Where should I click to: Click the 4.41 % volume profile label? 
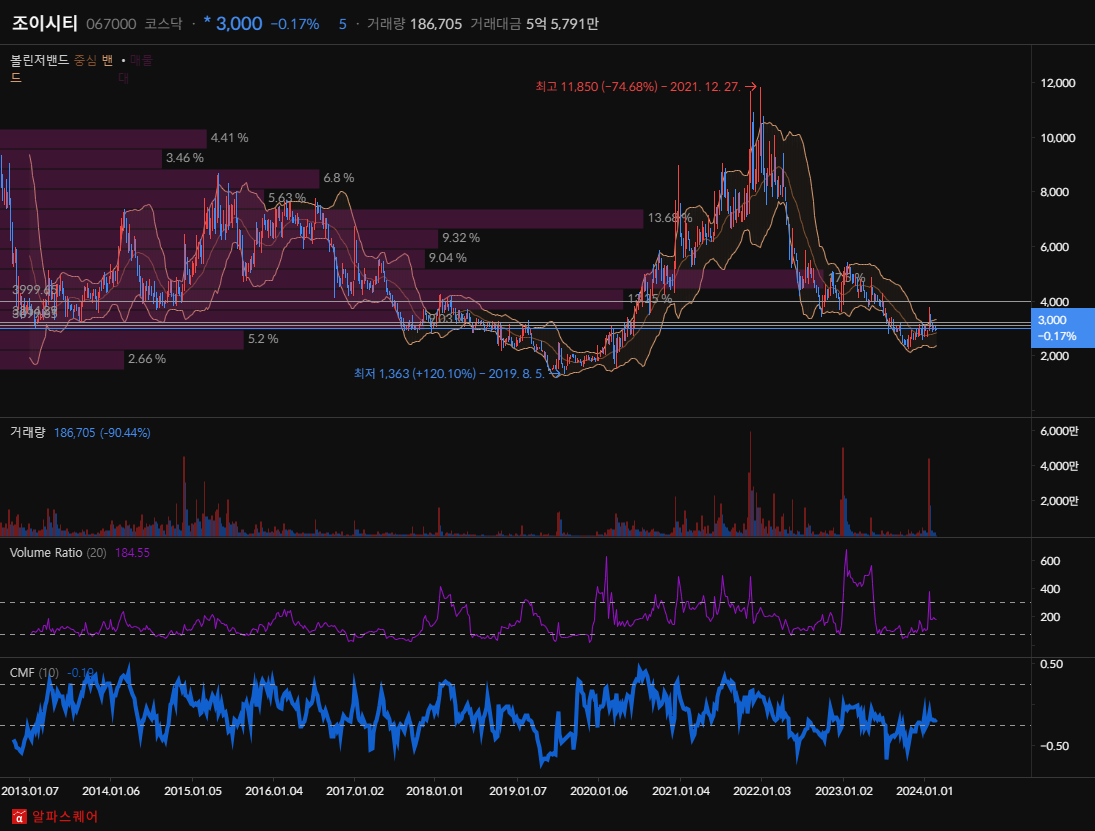point(230,138)
